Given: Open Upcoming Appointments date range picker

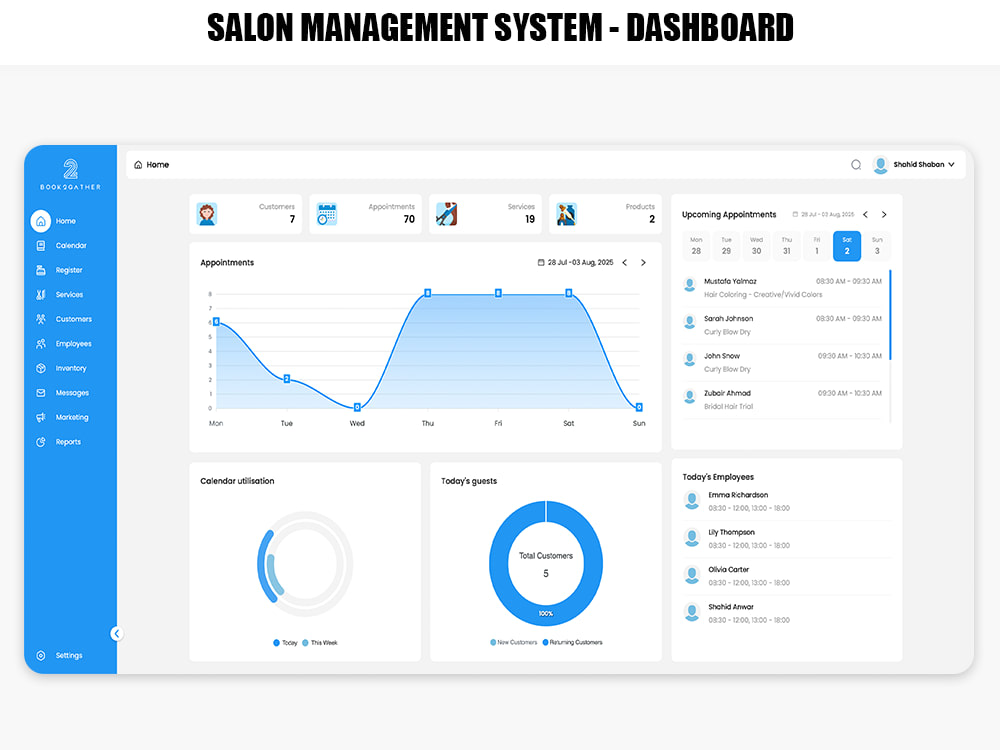Looking at the screenshot, I should click(823, 214).
